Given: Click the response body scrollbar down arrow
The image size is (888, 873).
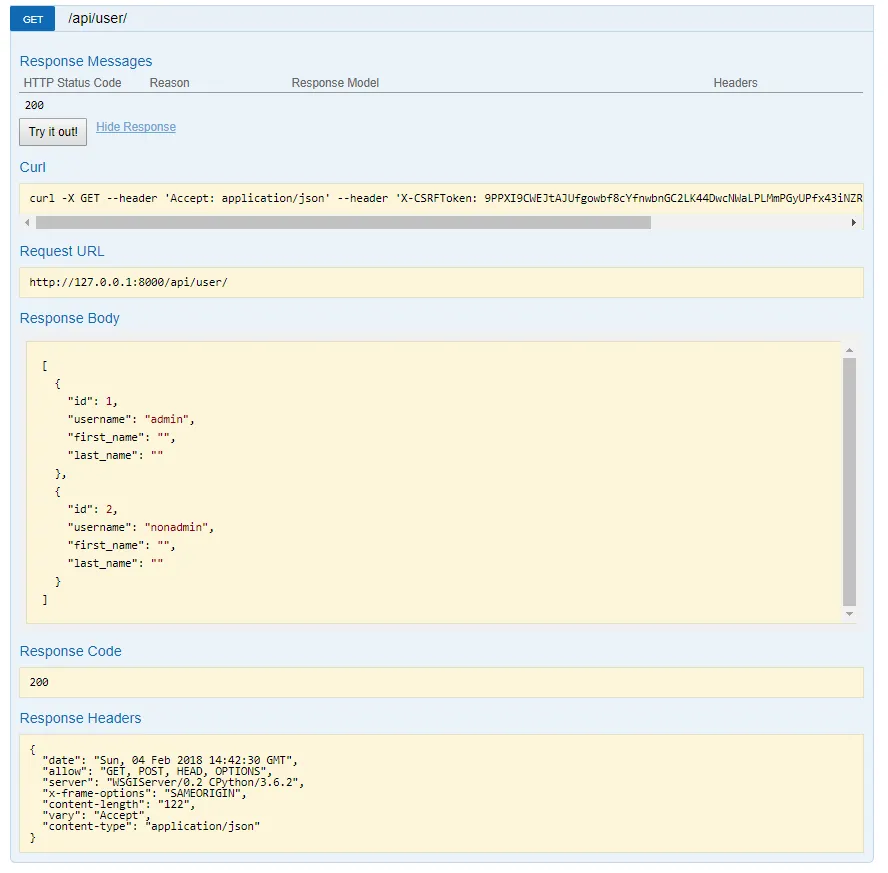Looking at the screenshot, I should tap(849, 614).
